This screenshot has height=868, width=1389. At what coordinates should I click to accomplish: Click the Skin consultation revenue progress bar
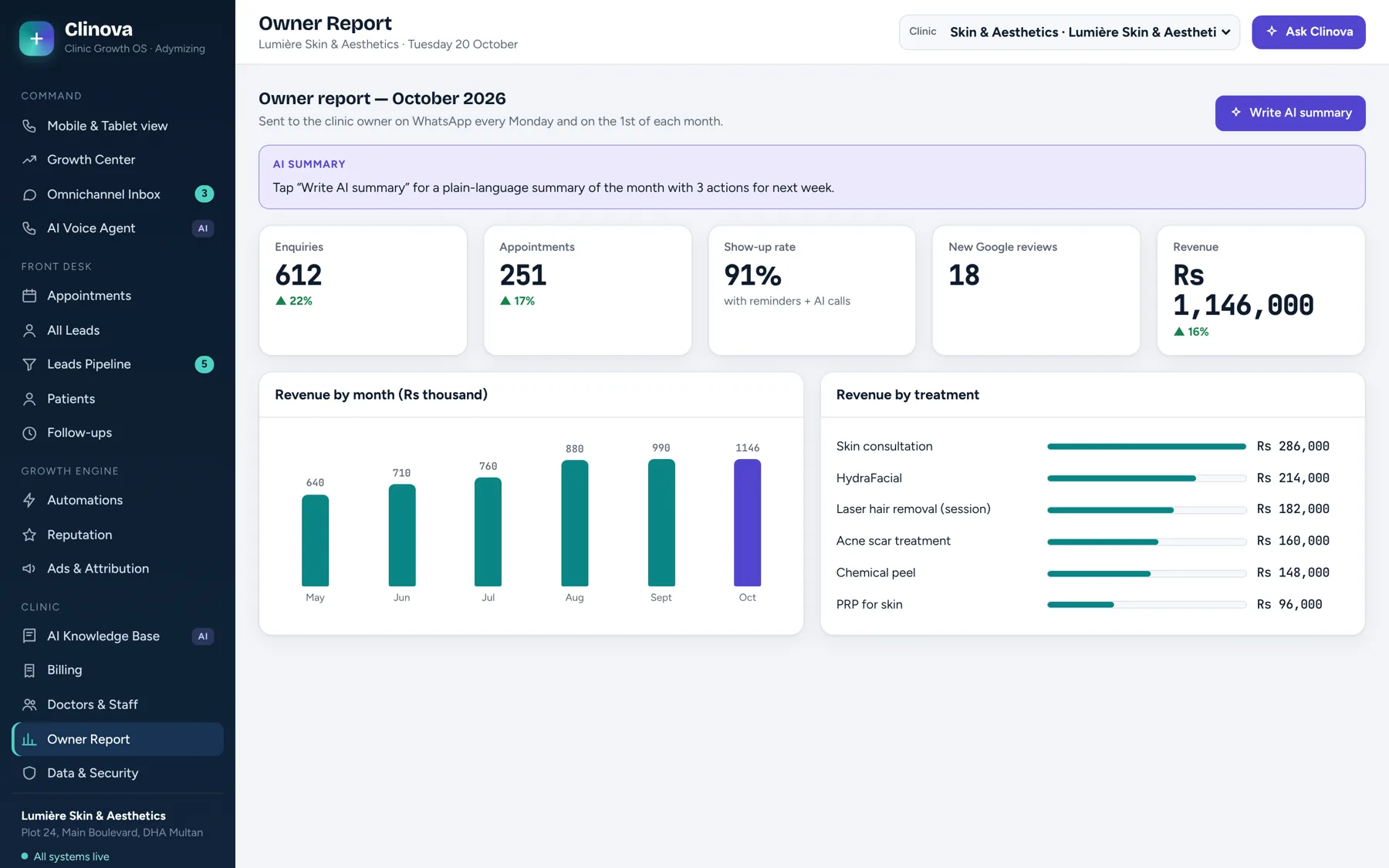pos(1146,447)
